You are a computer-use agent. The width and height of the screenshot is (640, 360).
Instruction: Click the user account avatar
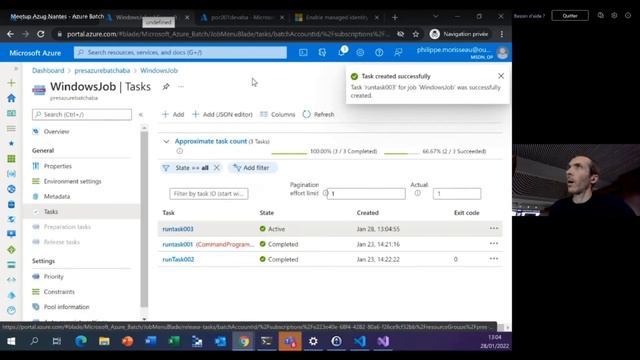(x=502, y=53)
